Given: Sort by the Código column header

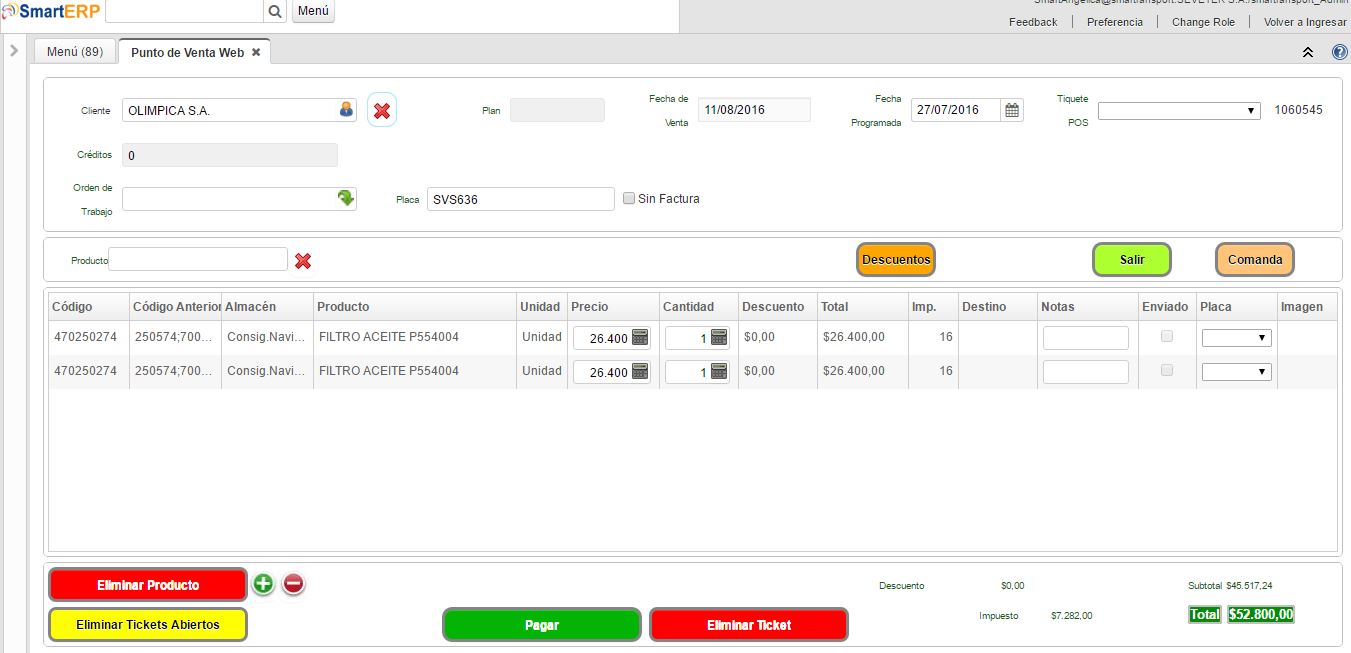Looking at the screenshot, I should tap(89, 306).
